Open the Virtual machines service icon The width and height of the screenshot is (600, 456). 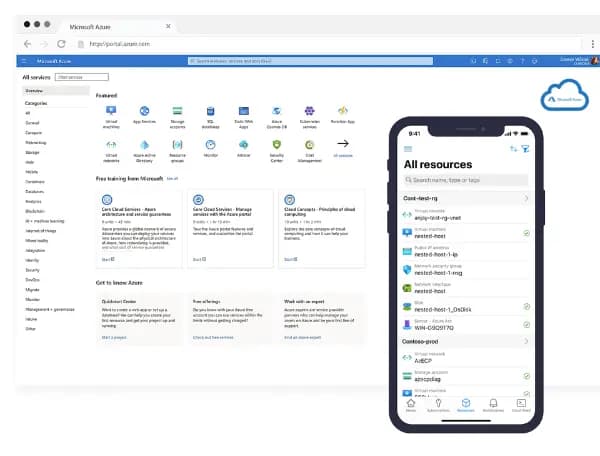pyautogui.click(x=111, y=110)
